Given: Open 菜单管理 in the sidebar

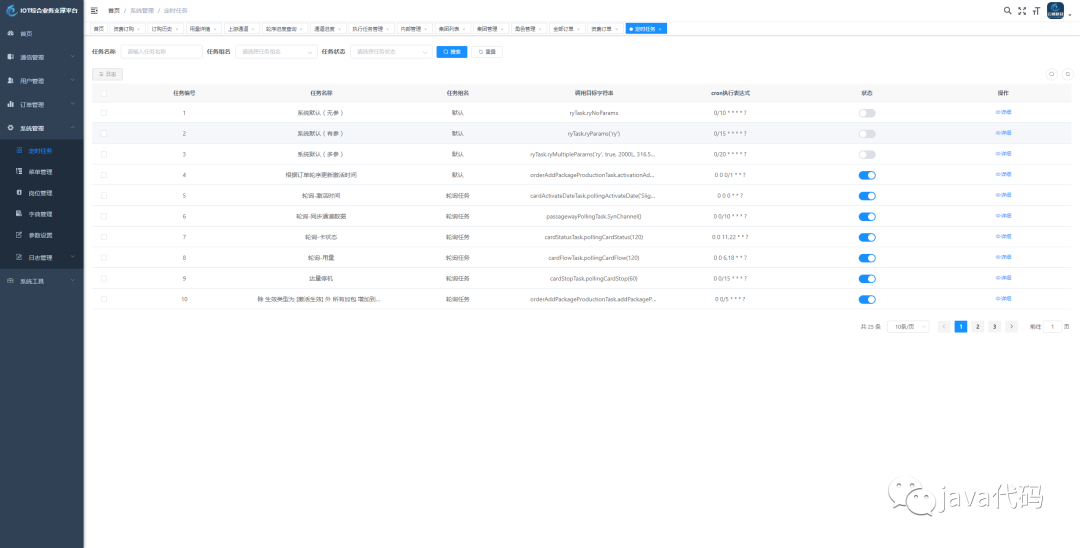Looking at the screenshot, I should point(41,171).
